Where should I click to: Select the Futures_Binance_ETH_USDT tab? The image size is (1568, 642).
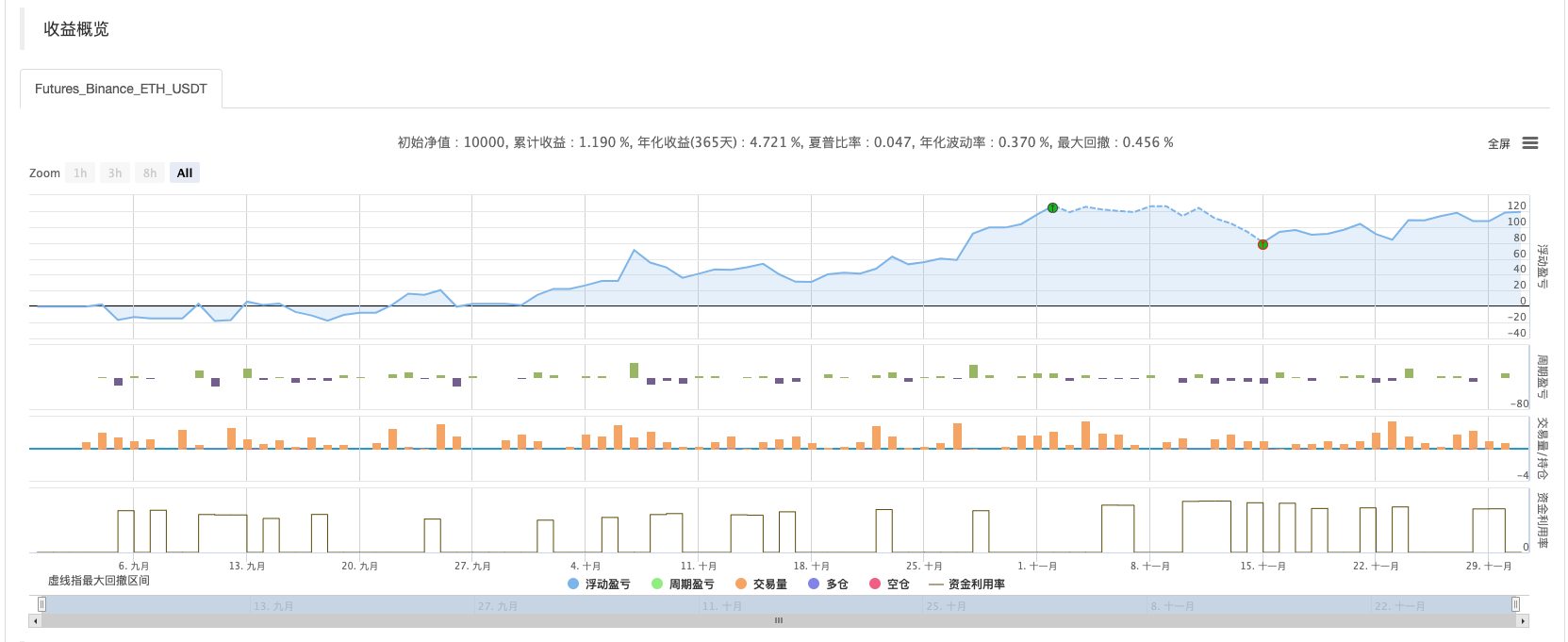121,89
